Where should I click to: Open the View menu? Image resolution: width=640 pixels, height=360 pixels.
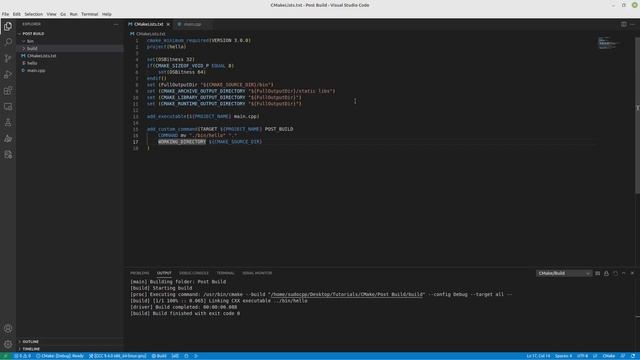point(51,14)
